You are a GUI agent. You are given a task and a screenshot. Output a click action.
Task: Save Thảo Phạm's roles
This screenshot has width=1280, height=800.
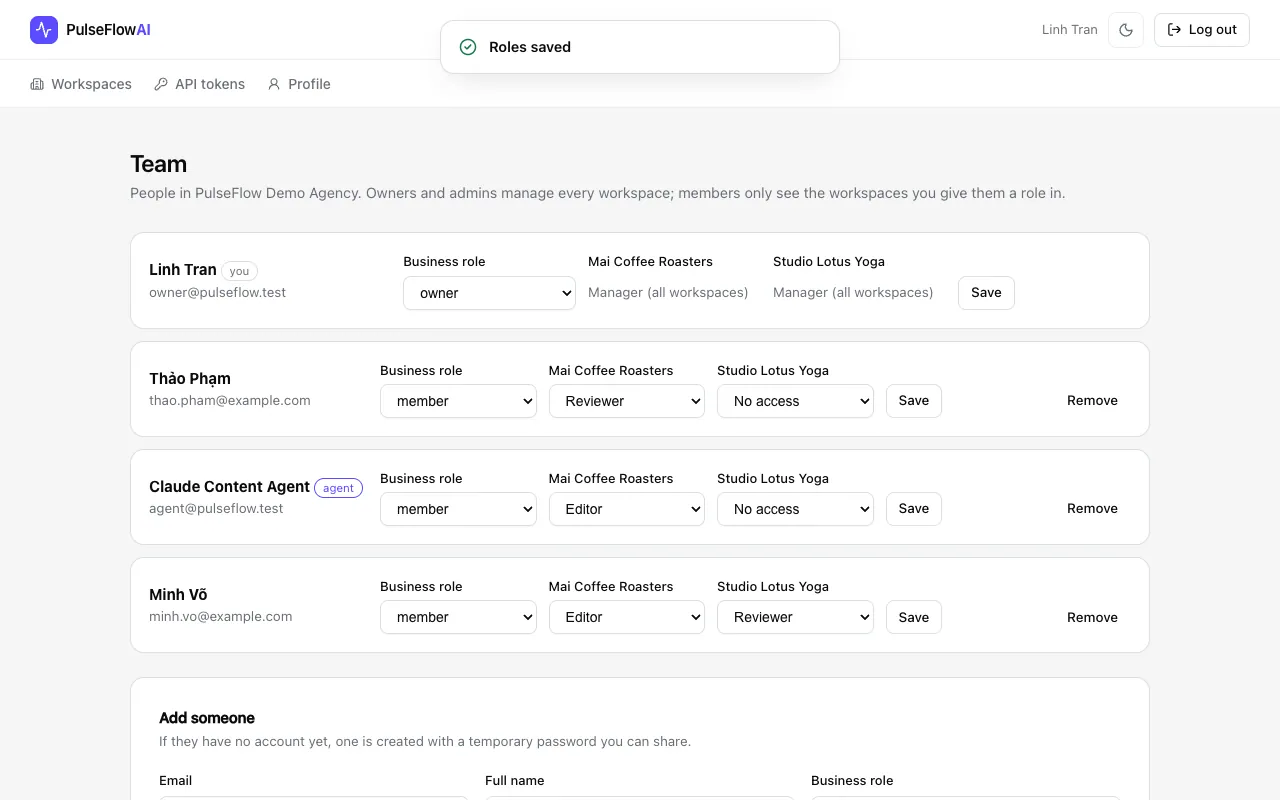[x=914, y=401]
